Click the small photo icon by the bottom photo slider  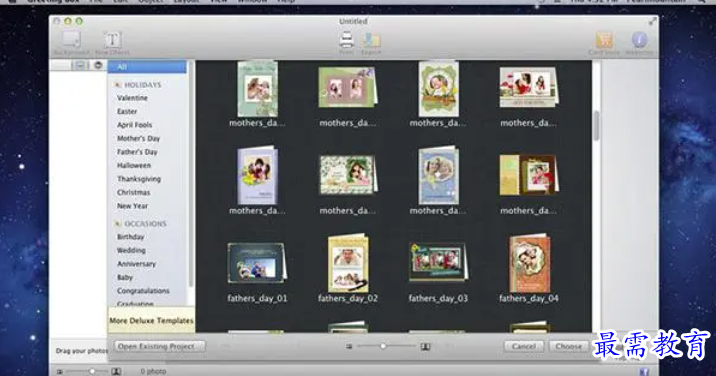tap(60, 372)
